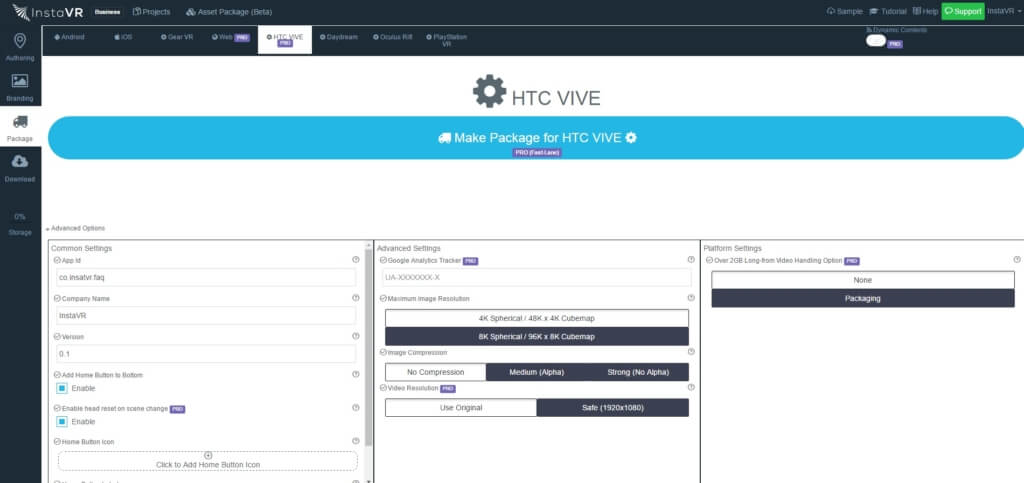
Task: Enable Add Home Button to Bottom checkbox
Action: [62, 388]
